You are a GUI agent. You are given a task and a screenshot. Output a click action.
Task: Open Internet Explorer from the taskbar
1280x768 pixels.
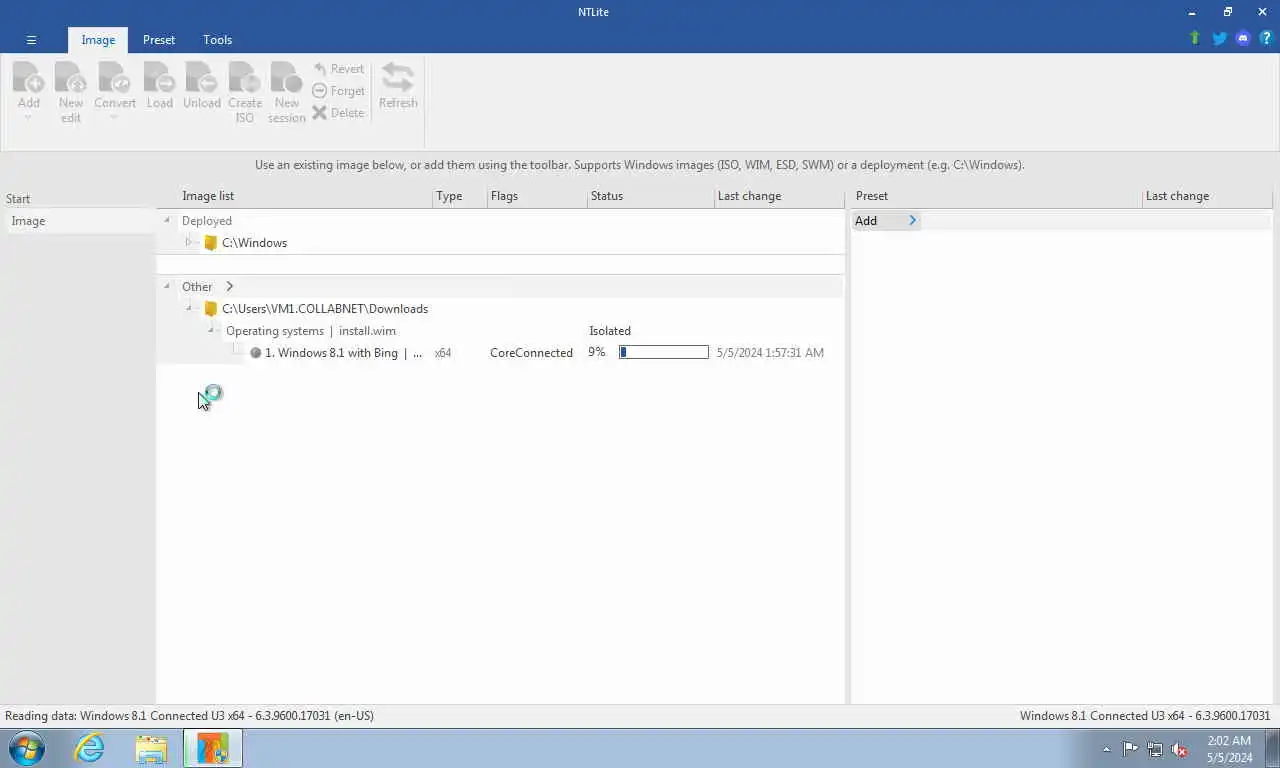point(90,748)
